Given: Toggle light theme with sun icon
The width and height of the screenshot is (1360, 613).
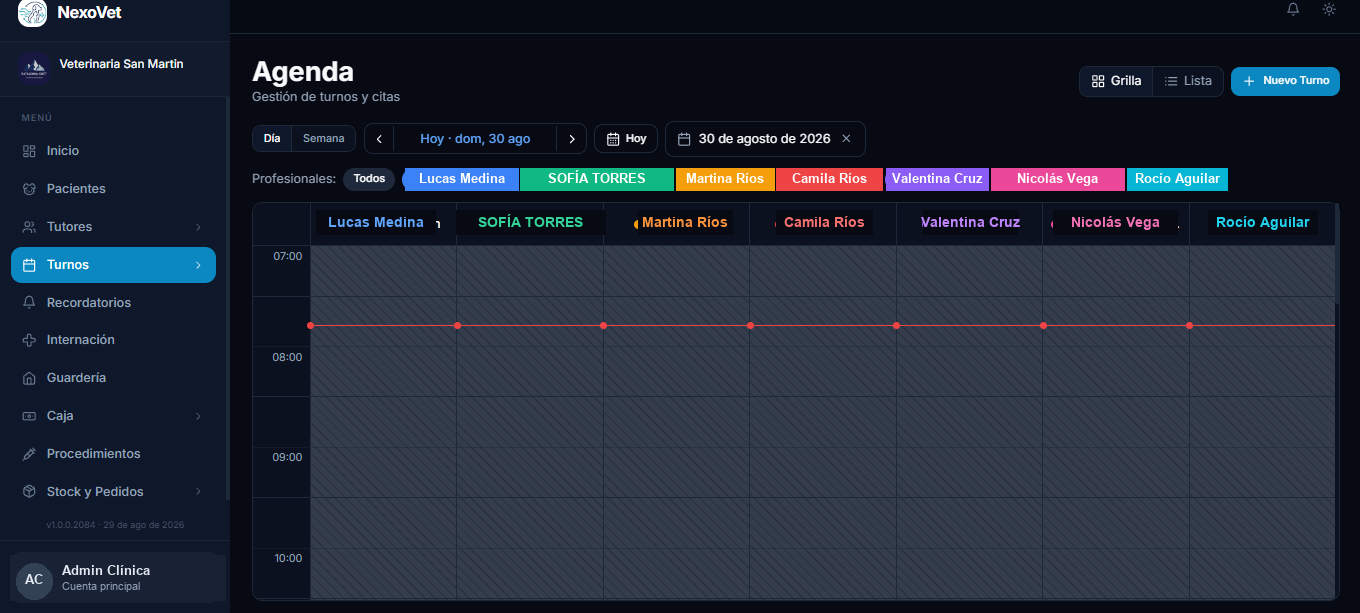Looking at the screenshot, I should pyautogui.click(x=1329, y=9).
